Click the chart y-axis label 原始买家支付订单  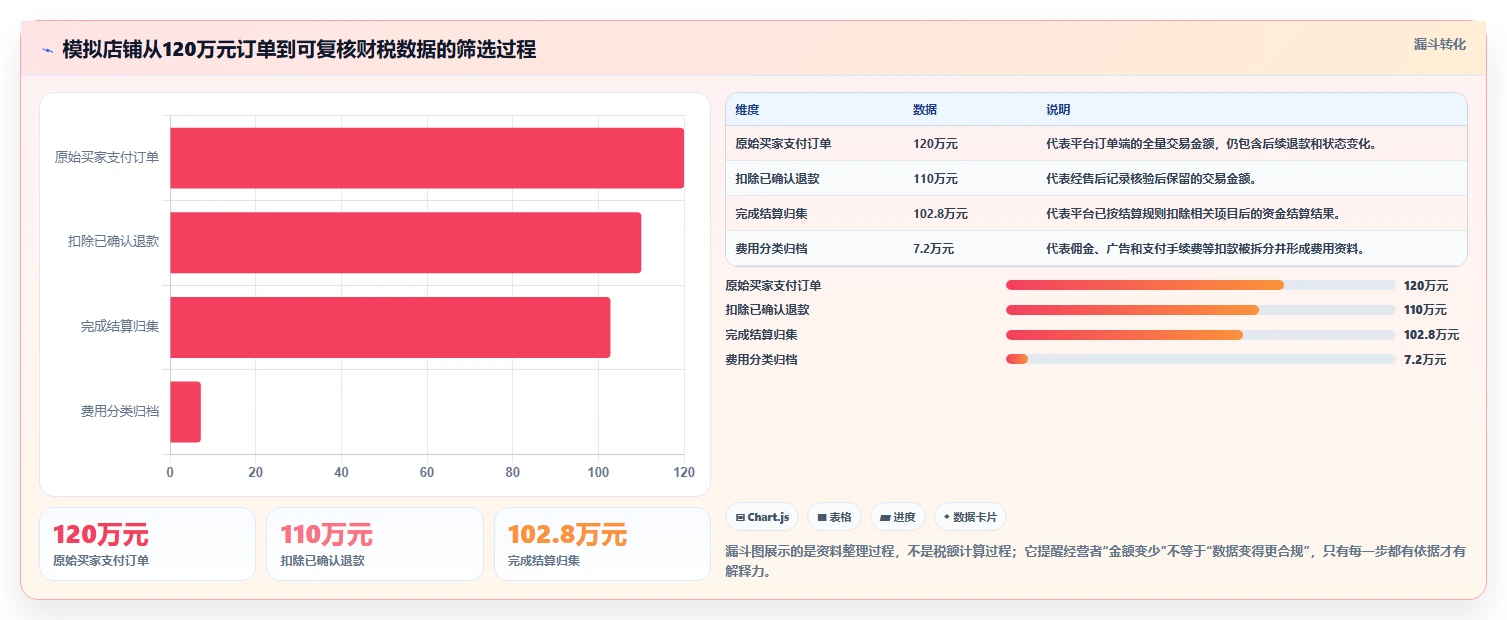coord(107,158)
